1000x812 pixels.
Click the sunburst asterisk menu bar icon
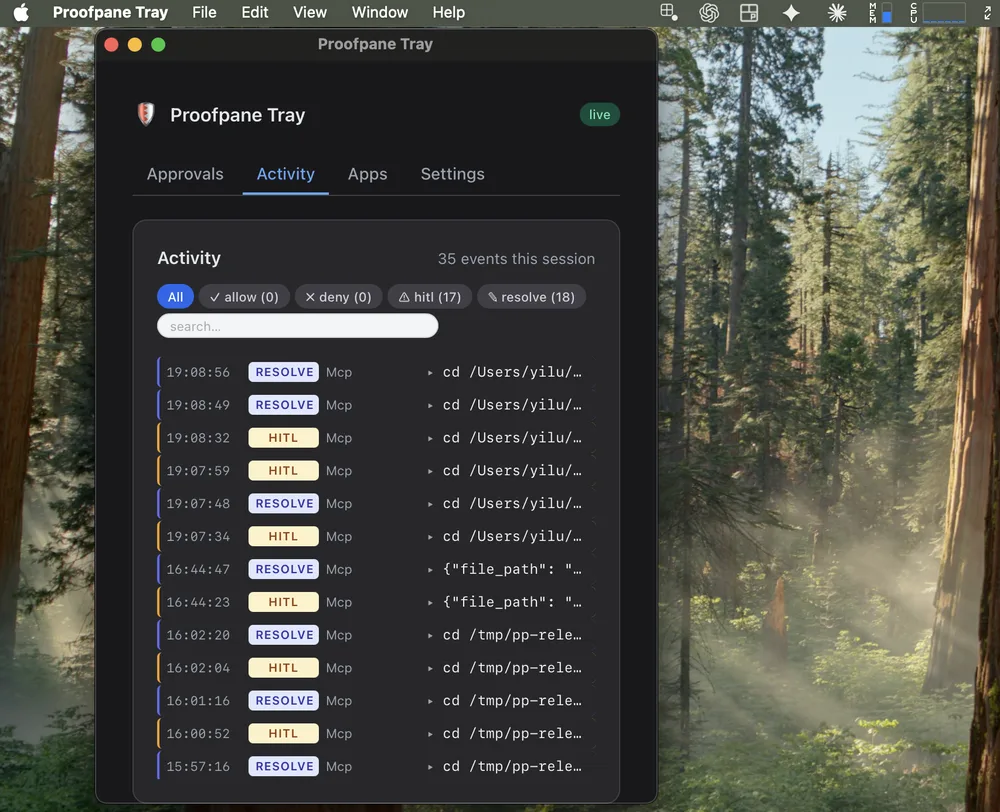[x=837, y=12]
